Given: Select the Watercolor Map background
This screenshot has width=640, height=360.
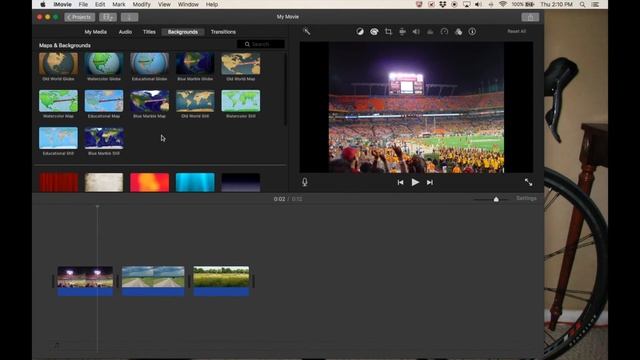Looking at the screenshot, I should tap(58, 101).
